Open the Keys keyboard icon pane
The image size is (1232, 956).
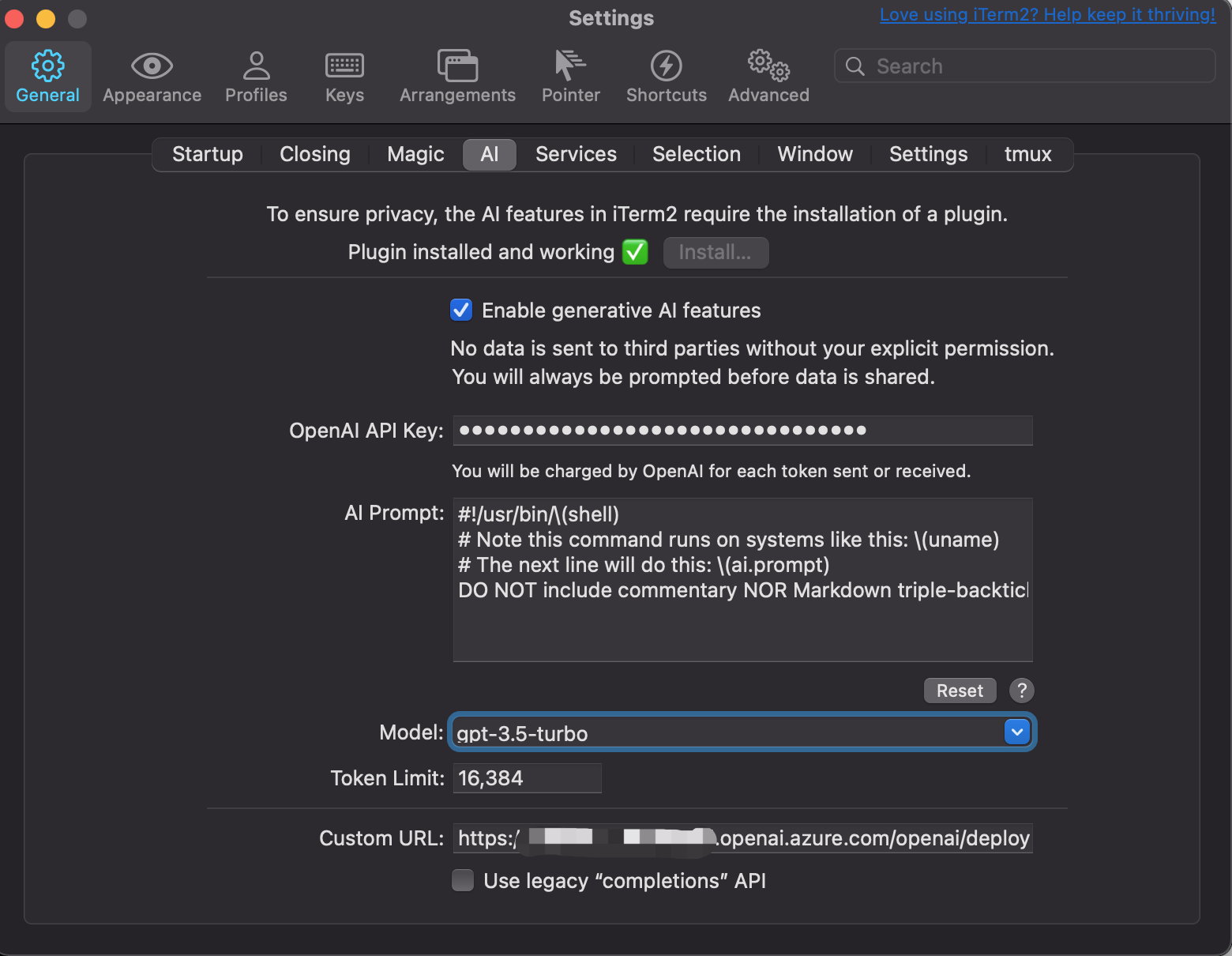[344, 77]
